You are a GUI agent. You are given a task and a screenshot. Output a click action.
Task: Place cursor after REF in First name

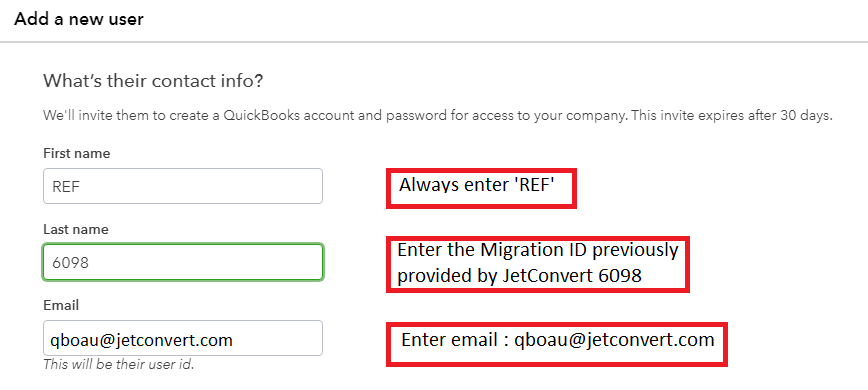pos(82,186)
